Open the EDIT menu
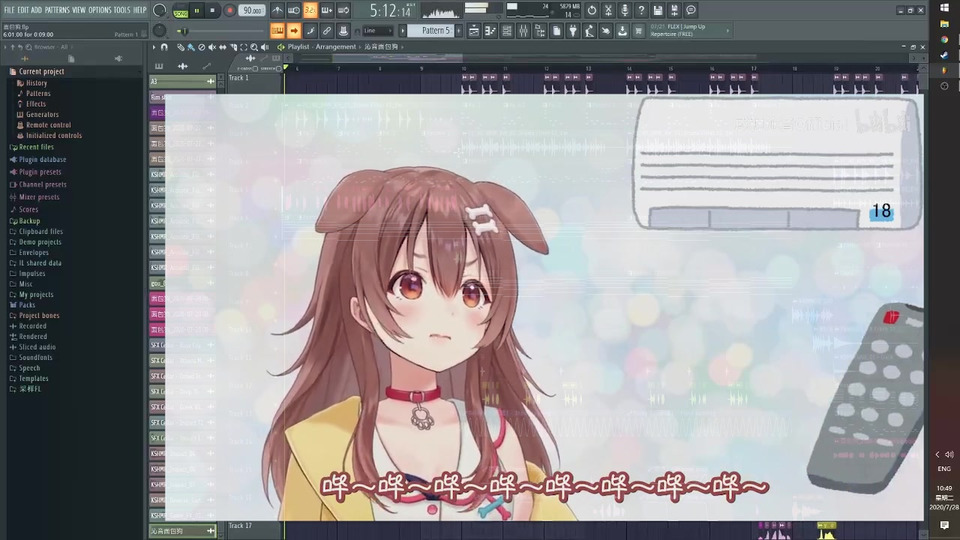 point(23,10)
